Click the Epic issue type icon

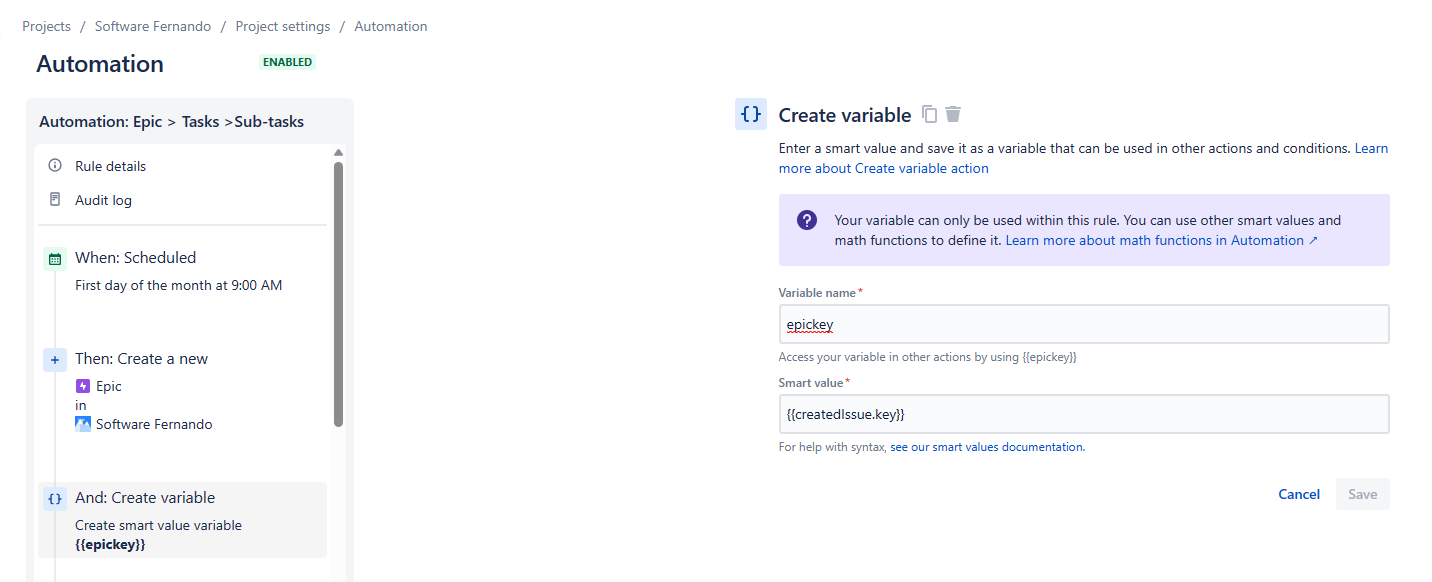(x=83, y=386)
